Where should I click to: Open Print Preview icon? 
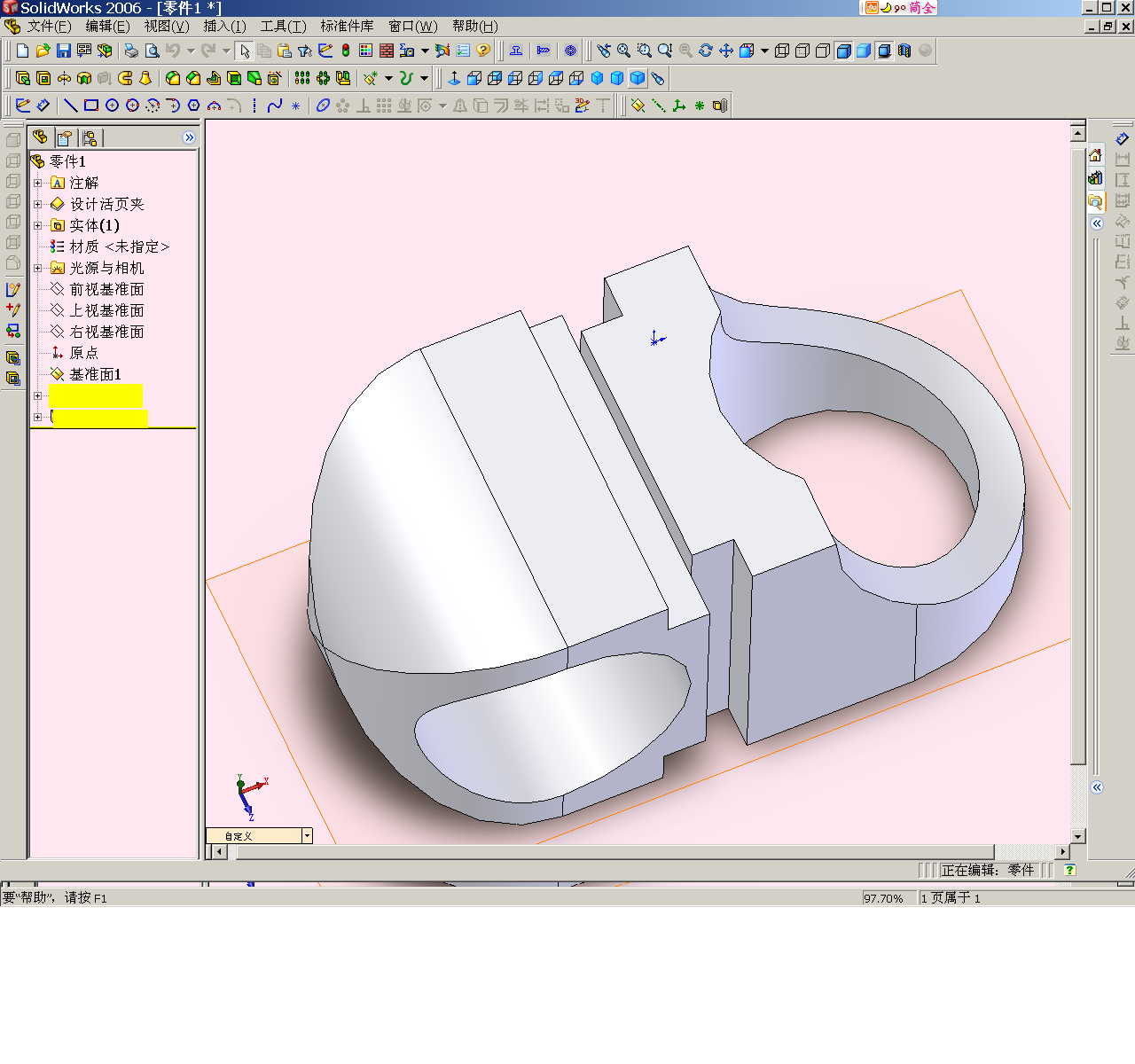(152, 51)
